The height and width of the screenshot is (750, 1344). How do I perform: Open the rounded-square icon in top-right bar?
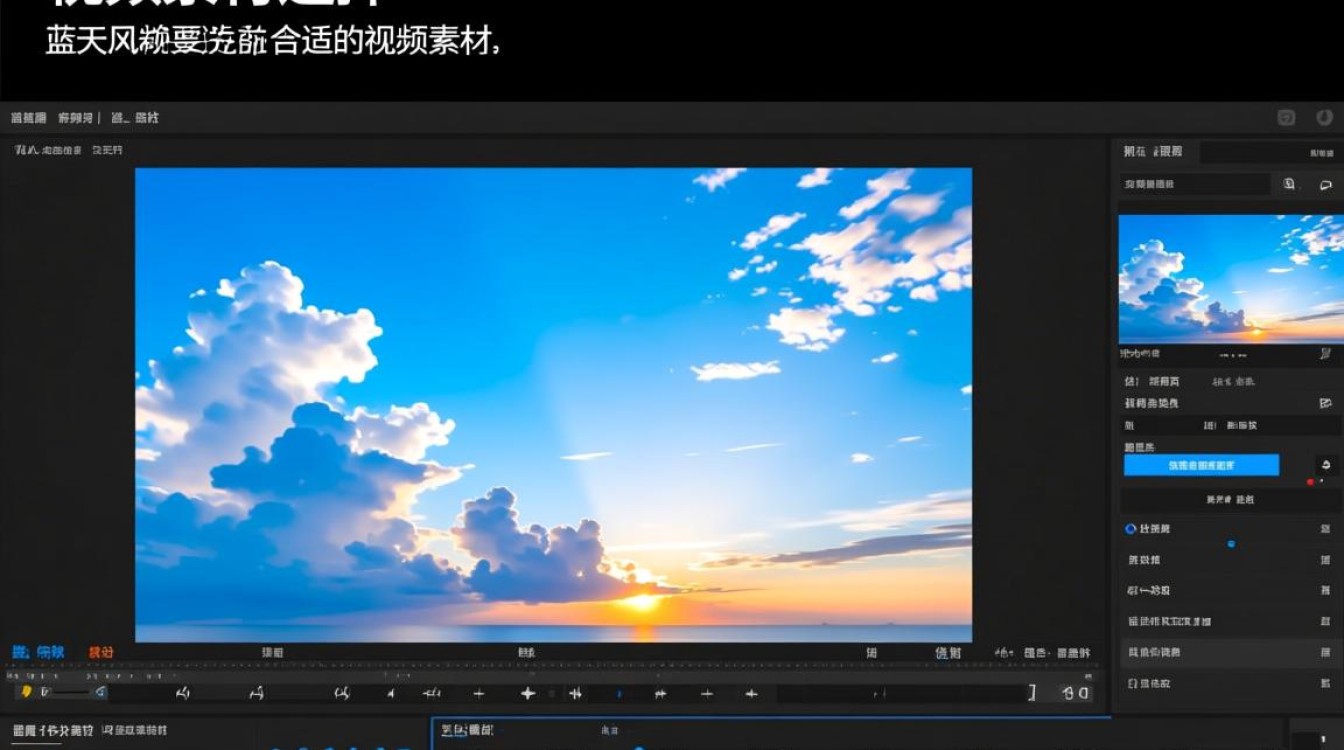[x=1286, y=118]
